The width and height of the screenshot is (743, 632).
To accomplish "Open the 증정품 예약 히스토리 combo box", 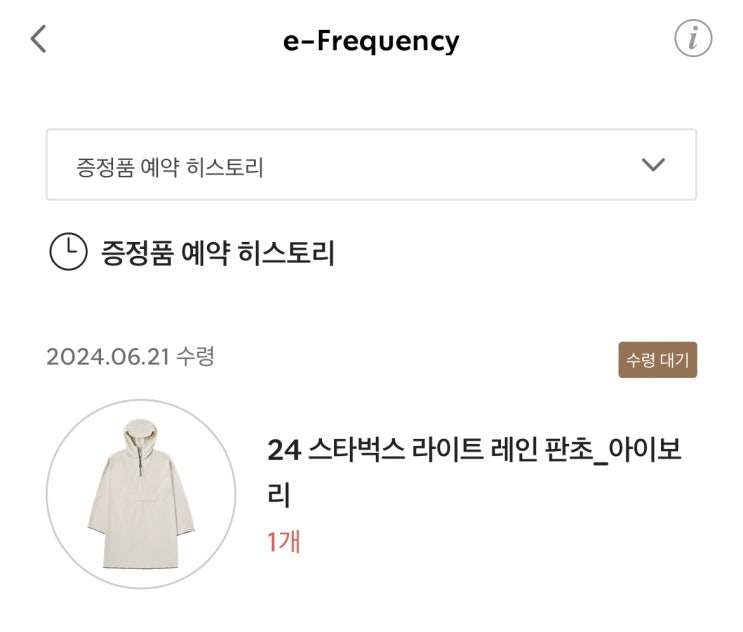I will (x=371, y=165).
